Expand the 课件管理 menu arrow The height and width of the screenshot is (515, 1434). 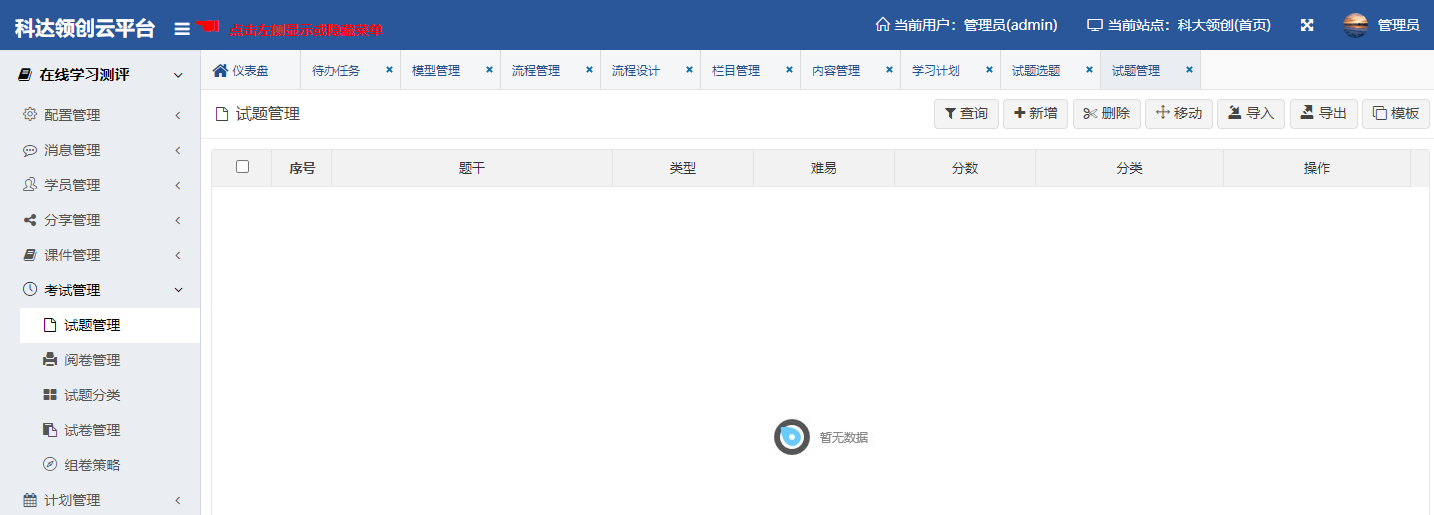[x=177, y=255]
